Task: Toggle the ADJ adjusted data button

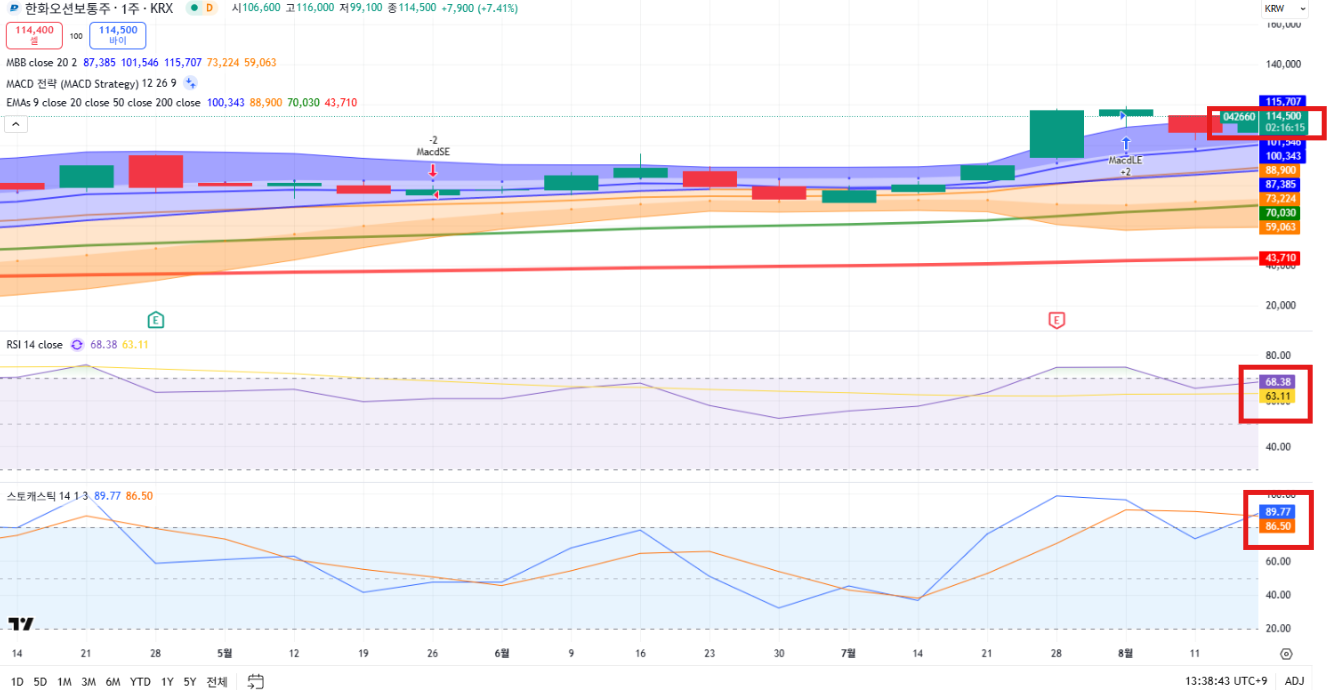Action: point(1294,682)
